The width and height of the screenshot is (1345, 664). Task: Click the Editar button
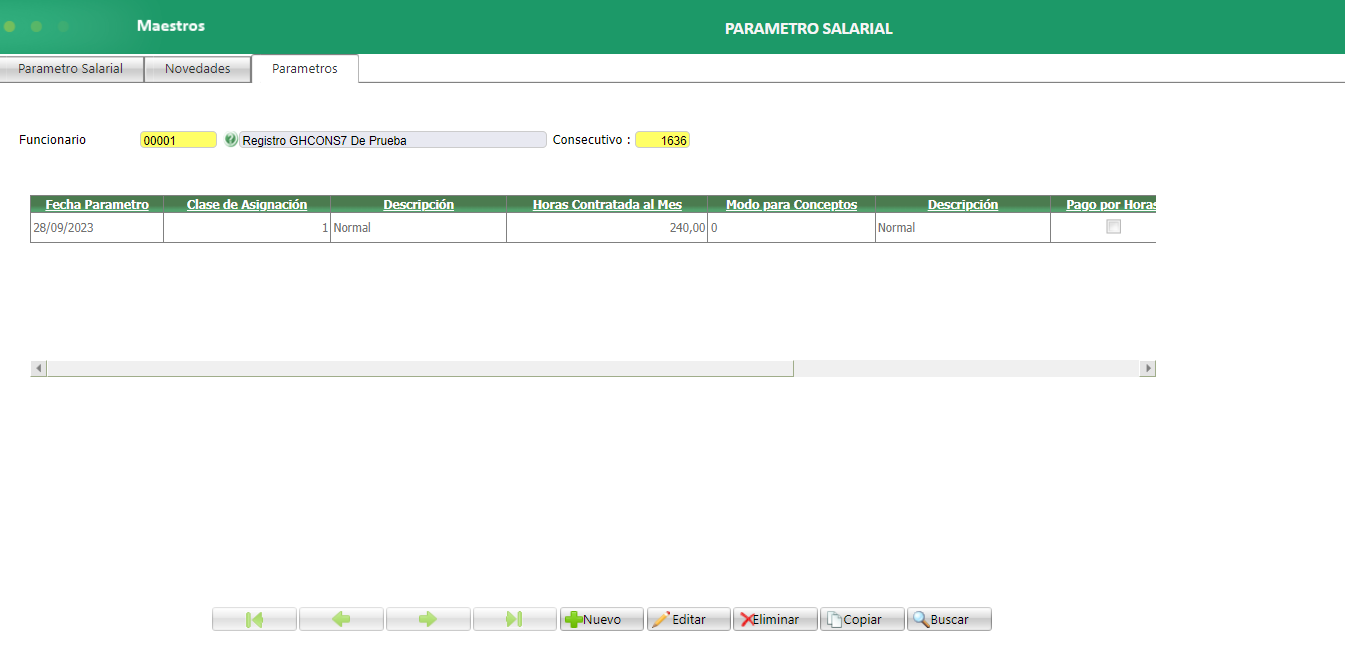688,619
